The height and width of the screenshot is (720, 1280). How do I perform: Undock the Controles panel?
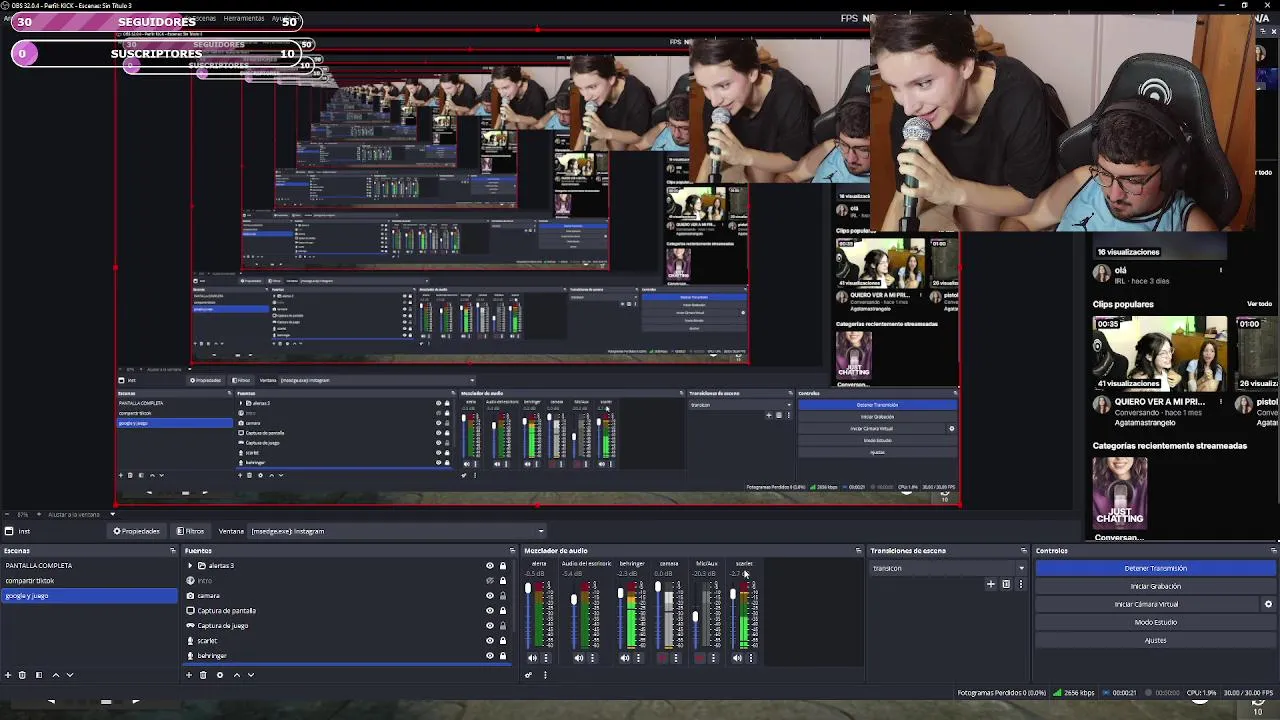click(1273, 551)
